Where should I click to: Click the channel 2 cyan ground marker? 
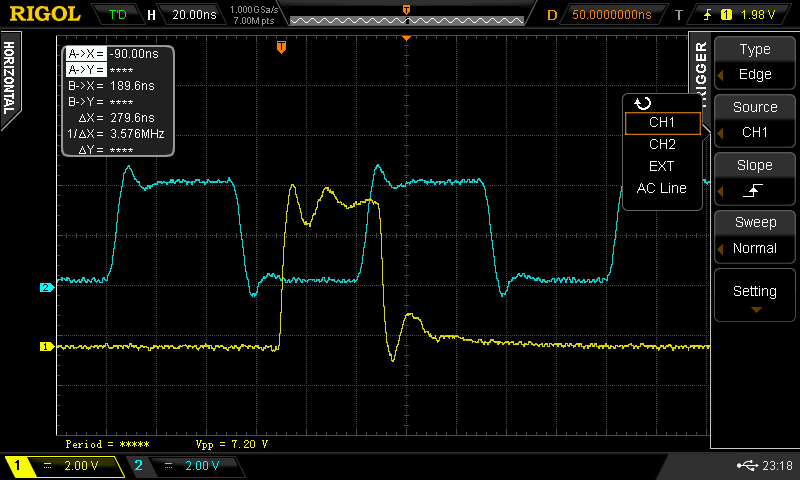[46, 288]
